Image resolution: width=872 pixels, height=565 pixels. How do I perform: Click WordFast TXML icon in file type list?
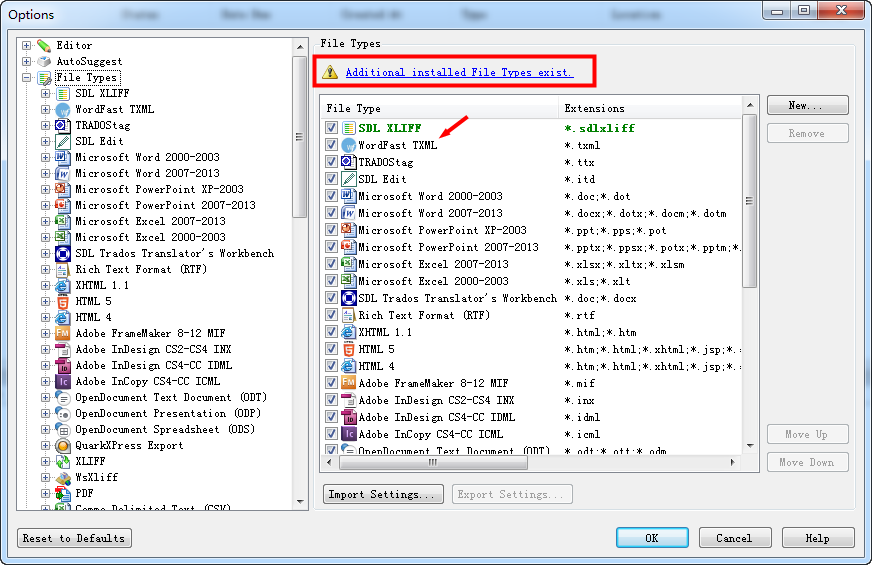click(x=348, y=145)
